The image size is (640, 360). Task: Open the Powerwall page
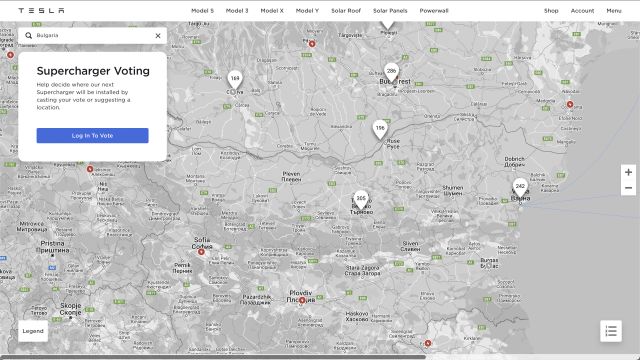tap(434, 11)
